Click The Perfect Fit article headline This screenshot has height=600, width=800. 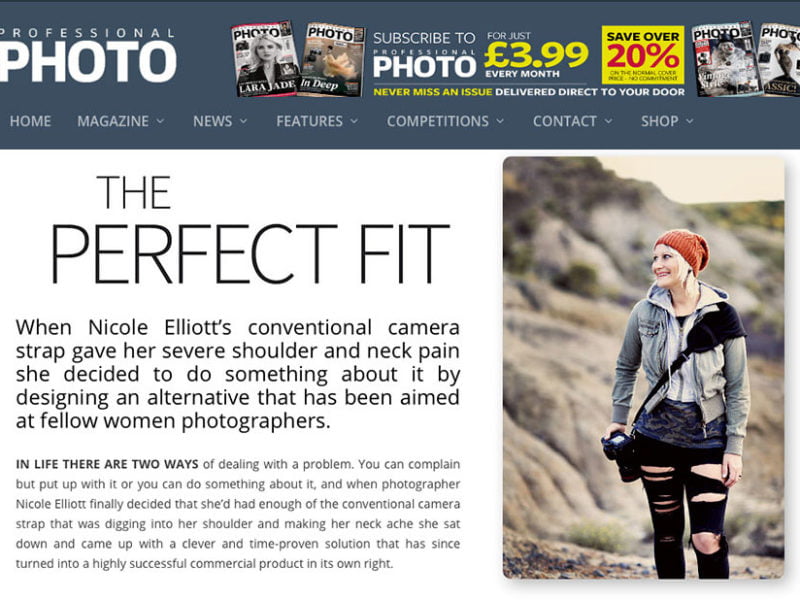tap(250, 230)
